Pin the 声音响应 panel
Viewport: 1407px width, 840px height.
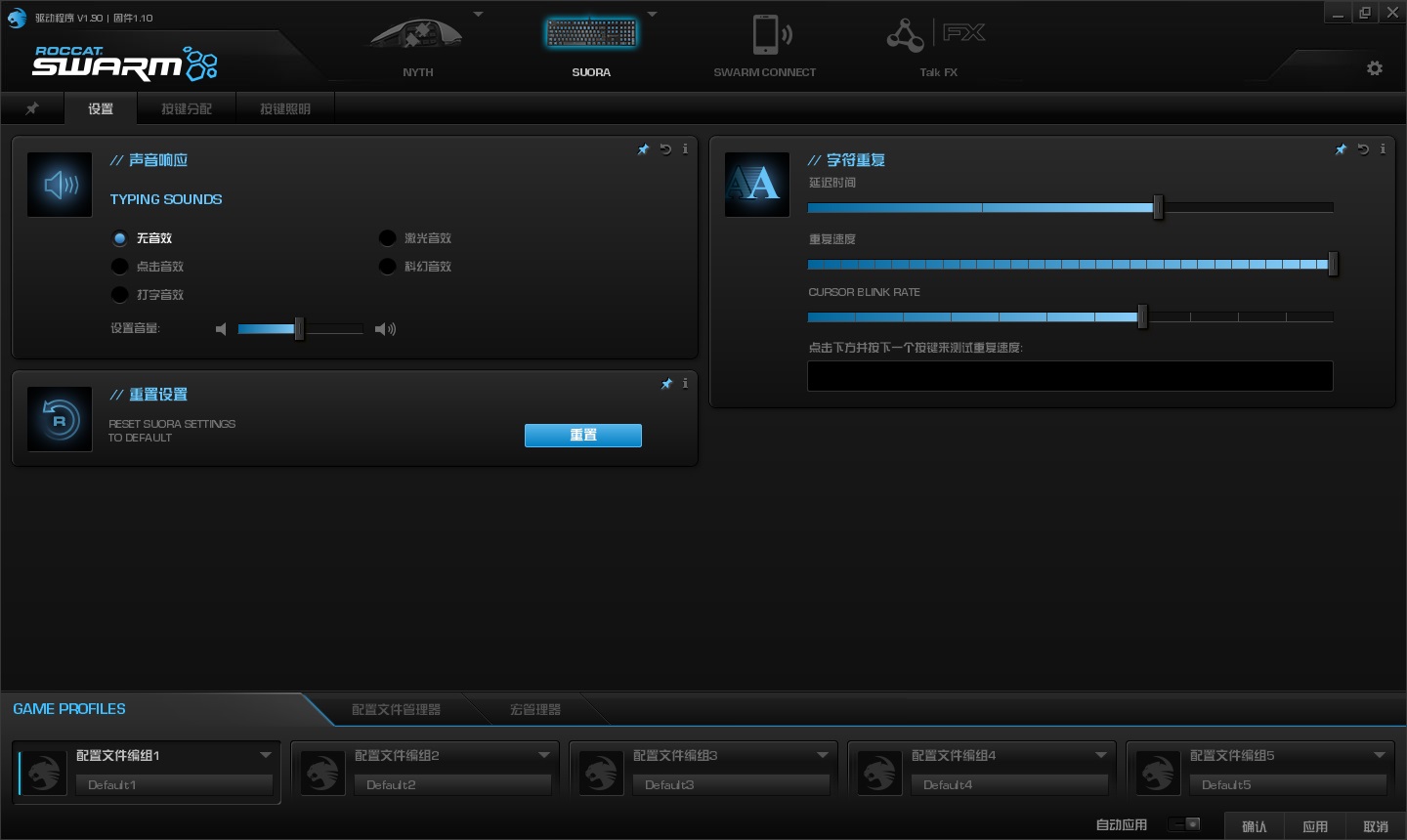[643, 149]
